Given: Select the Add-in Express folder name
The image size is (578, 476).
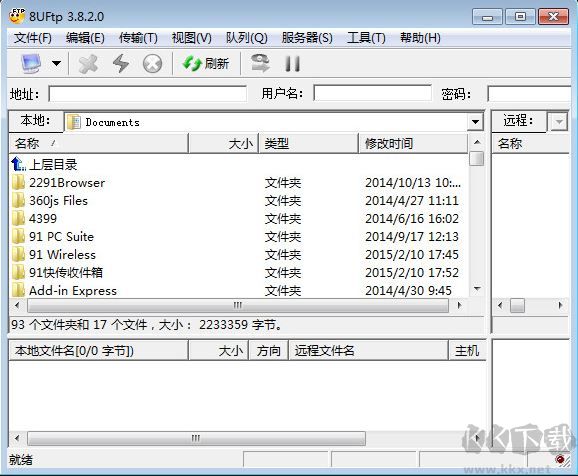Looking at the screenshot, I should click(x=73, y=291).
